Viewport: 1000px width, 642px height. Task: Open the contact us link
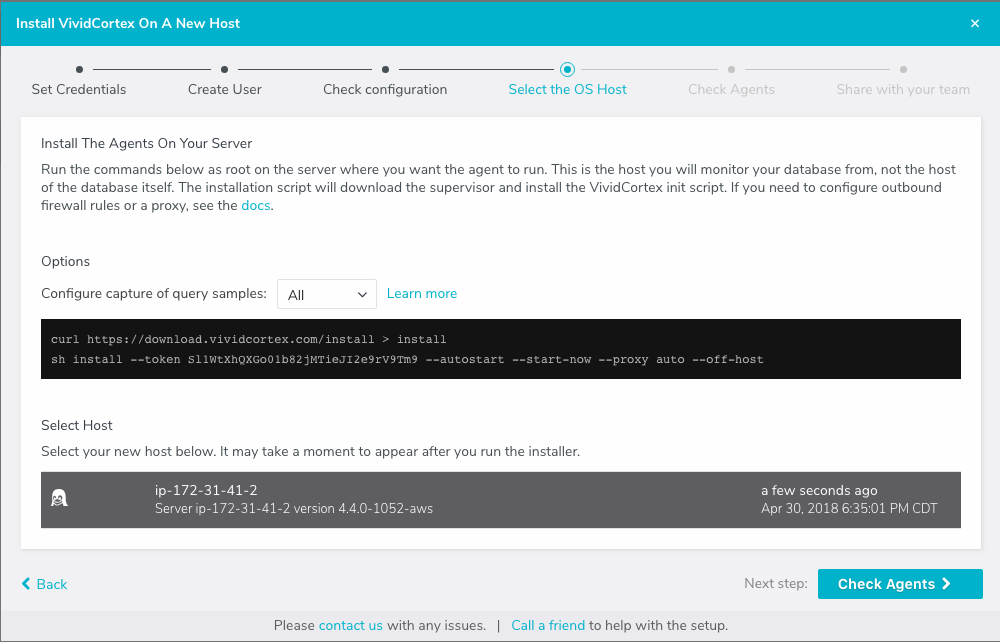click(x=351, y=625)
